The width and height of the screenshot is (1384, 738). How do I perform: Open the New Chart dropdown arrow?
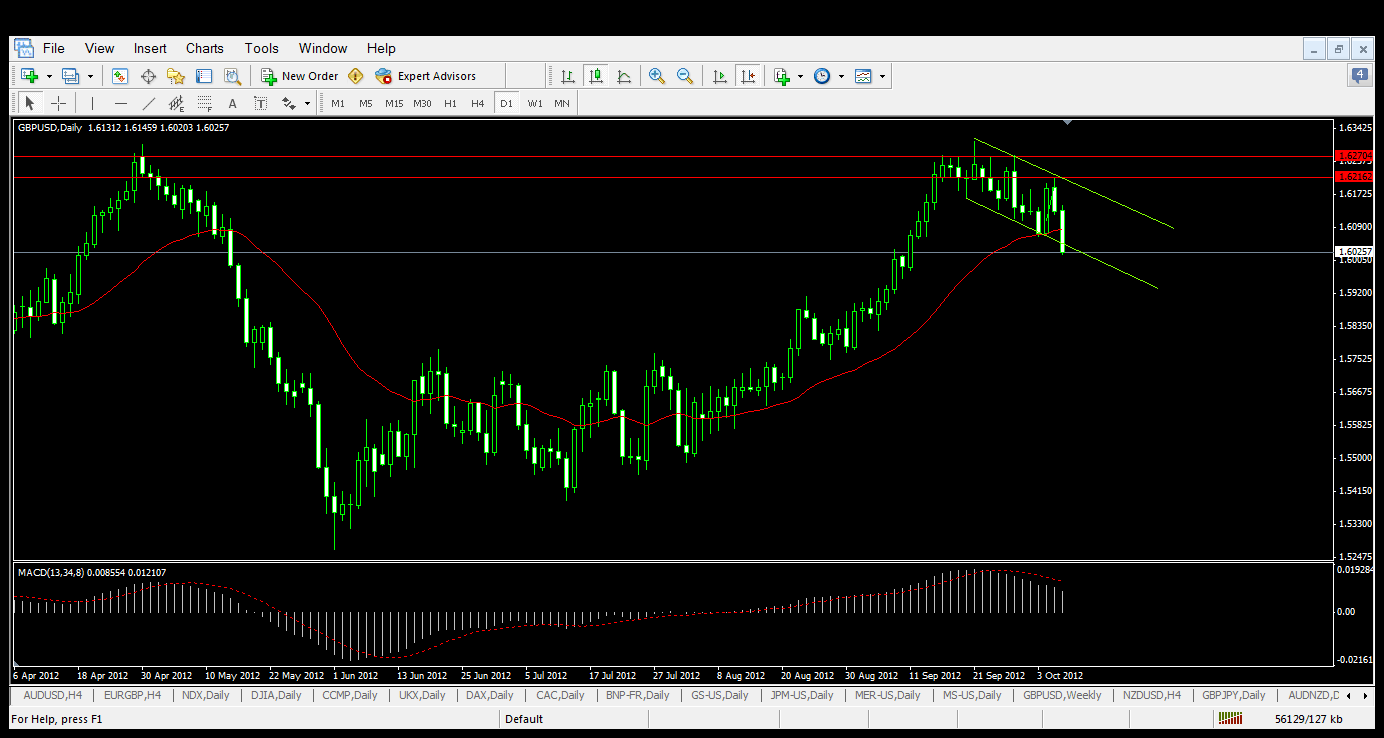point(49,76)
